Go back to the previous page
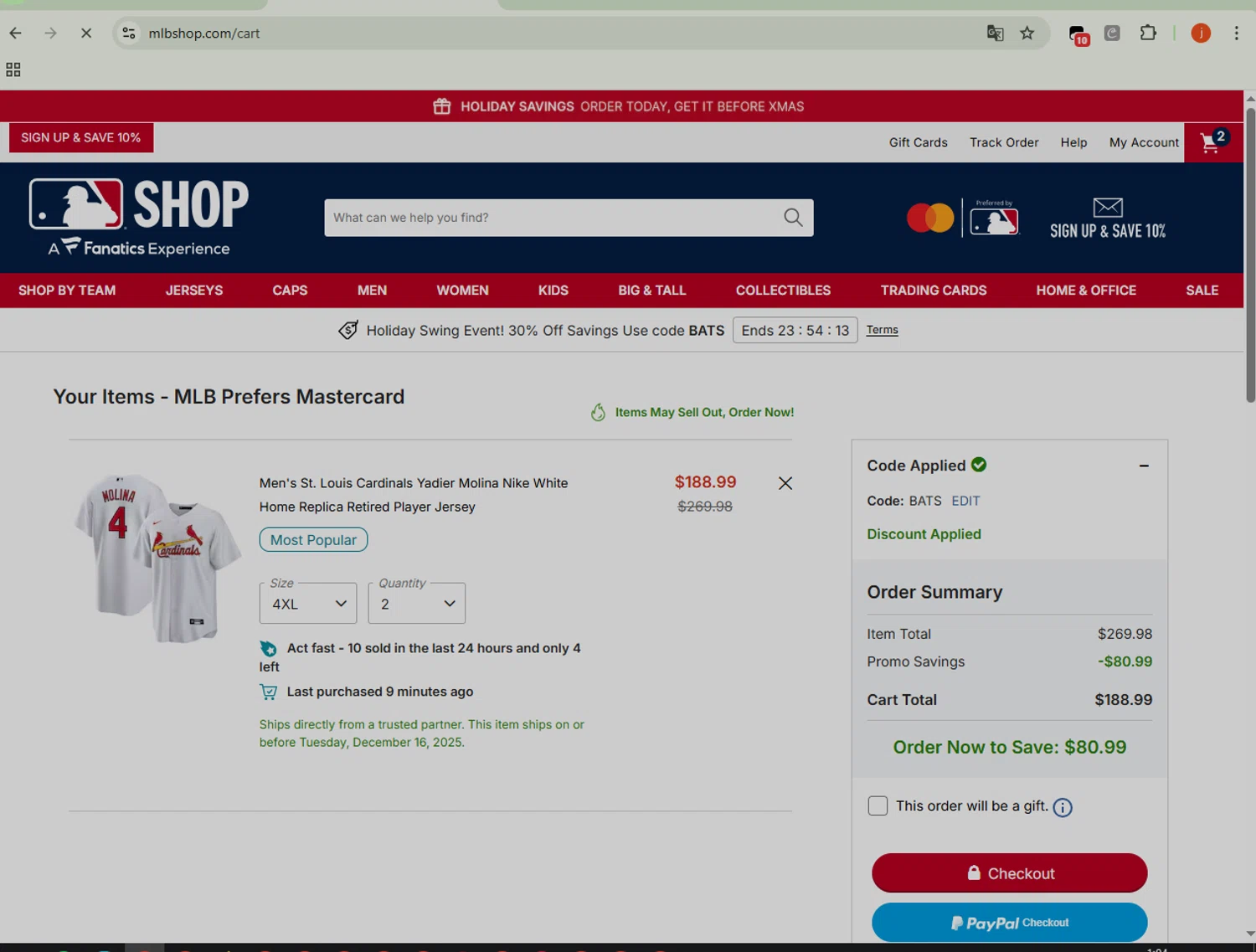1256x952 pixels. tap(15, 33)
